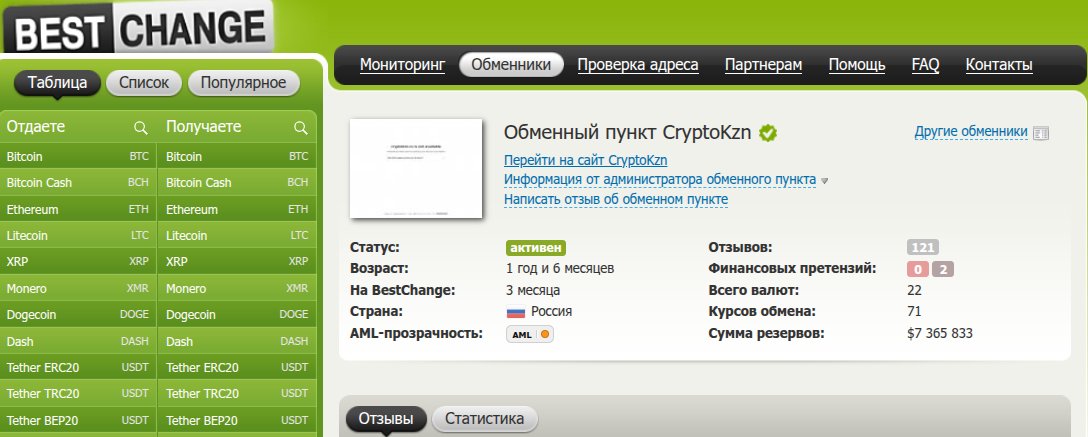The image size is (1088, 437).
Task: Switch to the Статистика tab
Action: 484,419
